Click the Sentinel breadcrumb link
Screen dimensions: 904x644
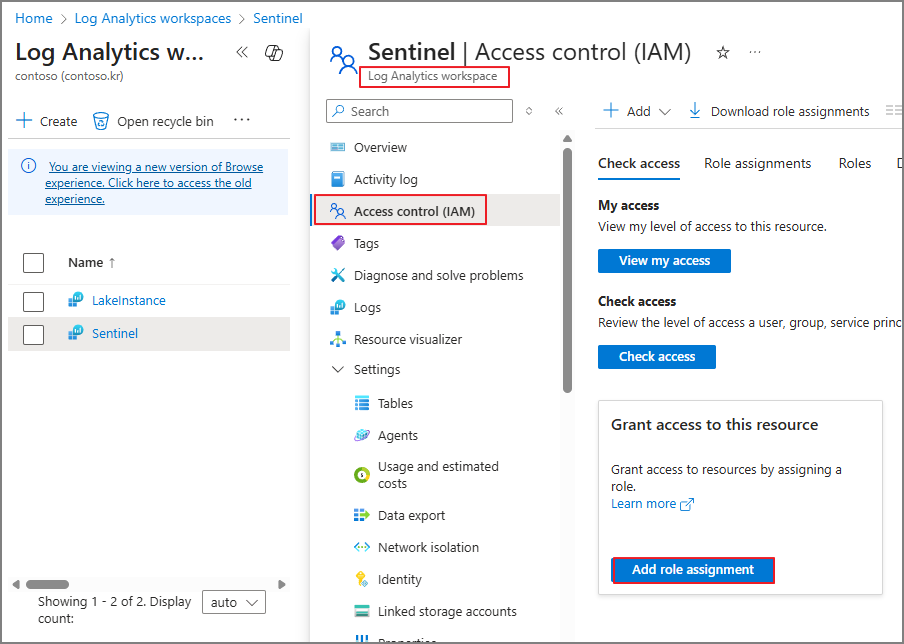click(278, 18)
